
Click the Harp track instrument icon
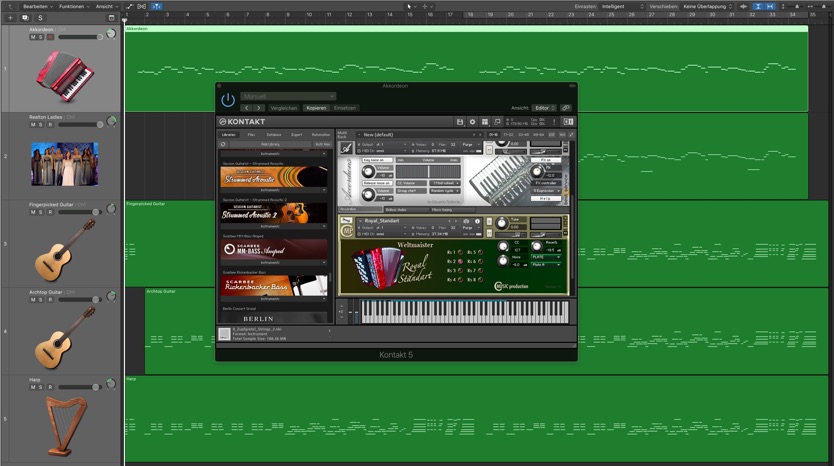point(66,426)
